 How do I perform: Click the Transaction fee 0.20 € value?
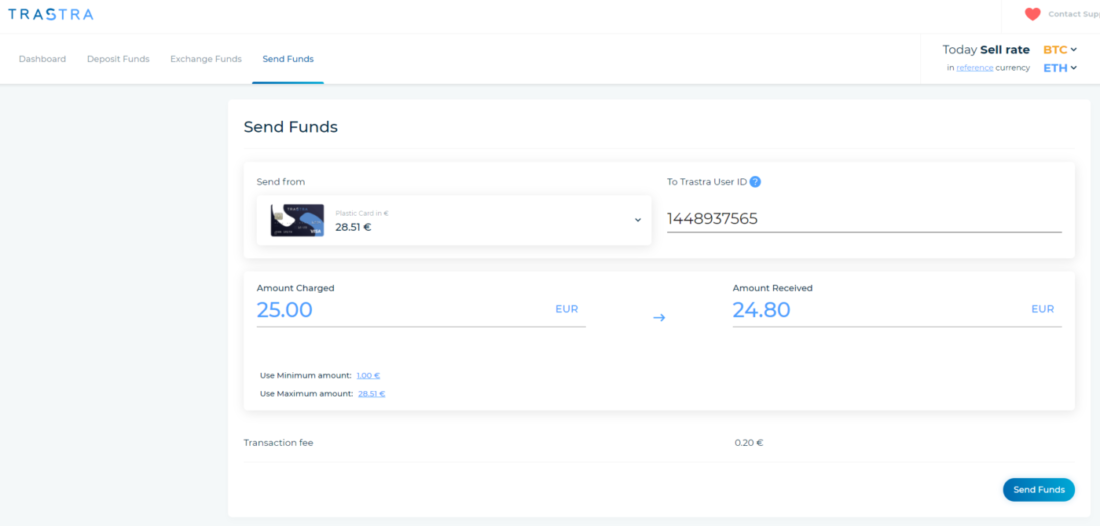point(749,443)
